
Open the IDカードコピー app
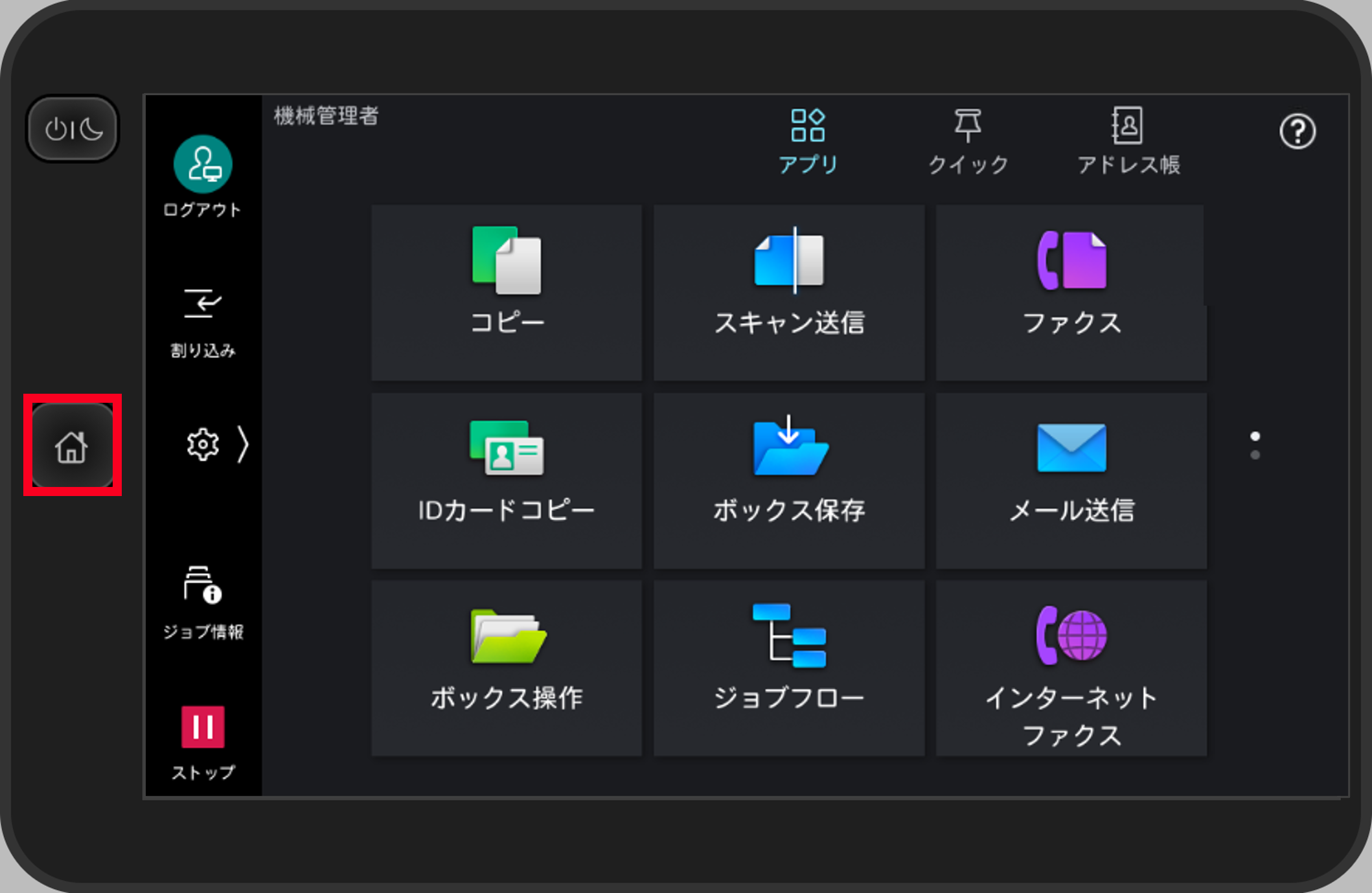point(507,480)
